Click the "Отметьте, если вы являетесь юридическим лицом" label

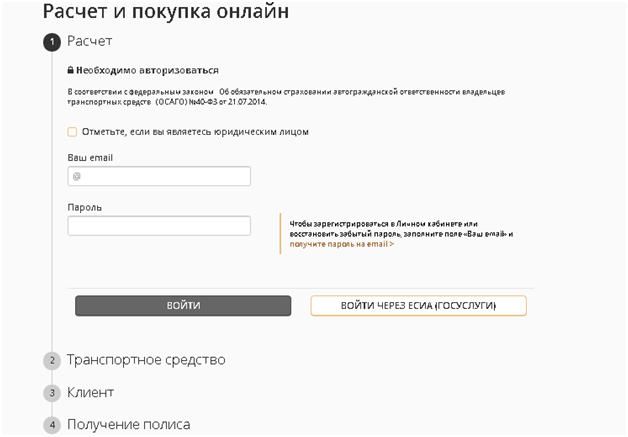pos(194,131)
